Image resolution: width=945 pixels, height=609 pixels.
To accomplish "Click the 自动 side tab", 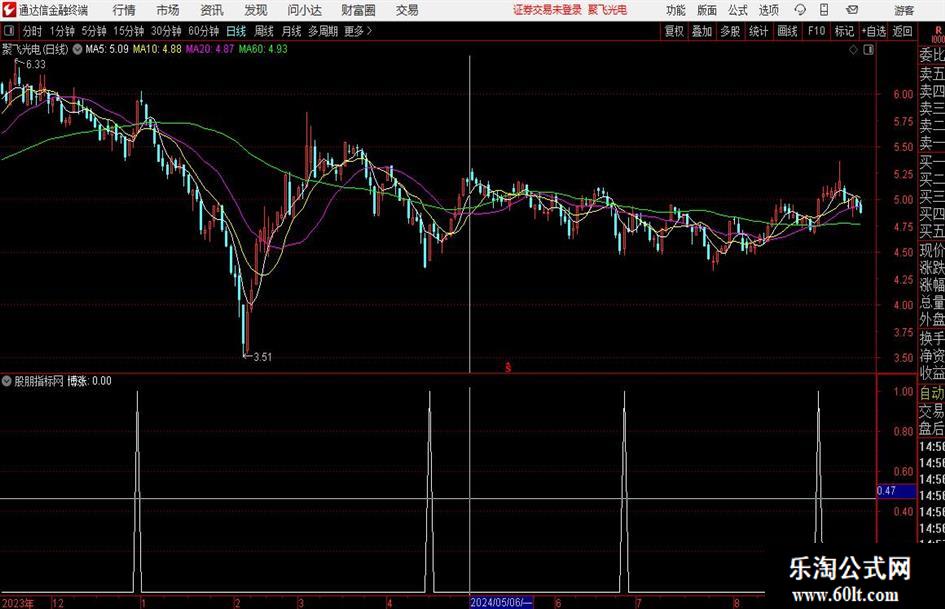I will pyautogui.click(x=932, y=393).
